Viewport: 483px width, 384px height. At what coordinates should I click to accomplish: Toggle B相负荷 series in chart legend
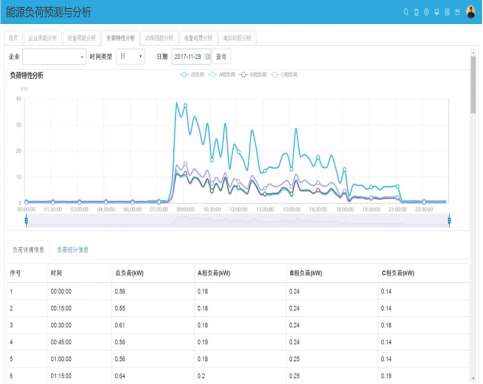pos(253,75)
